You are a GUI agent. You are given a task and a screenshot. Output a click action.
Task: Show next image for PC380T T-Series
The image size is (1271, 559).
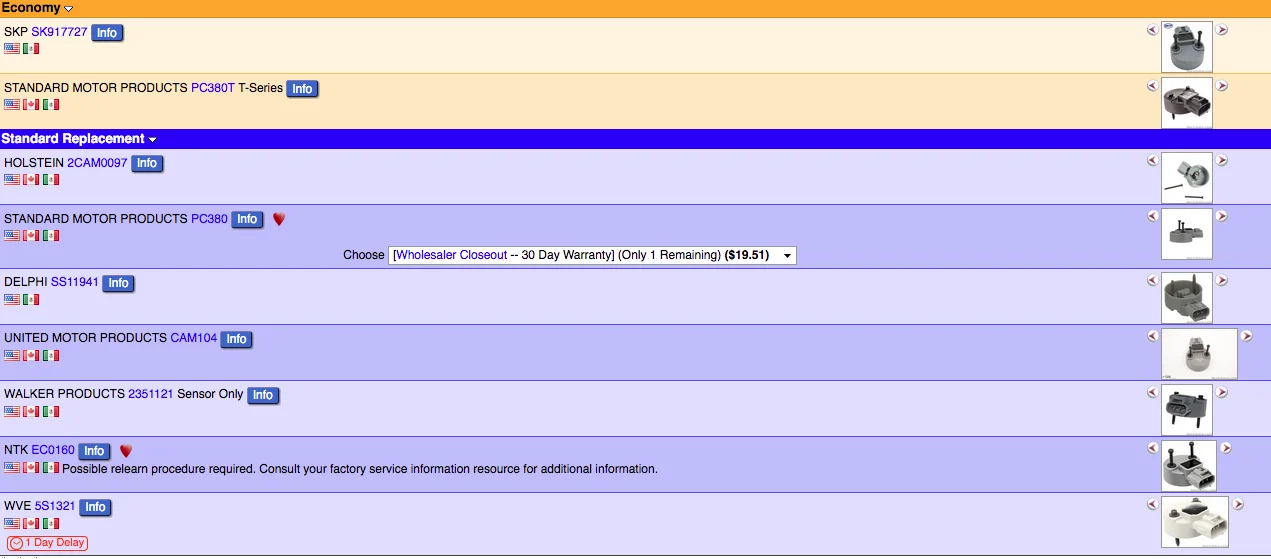tap(1222, 86)
